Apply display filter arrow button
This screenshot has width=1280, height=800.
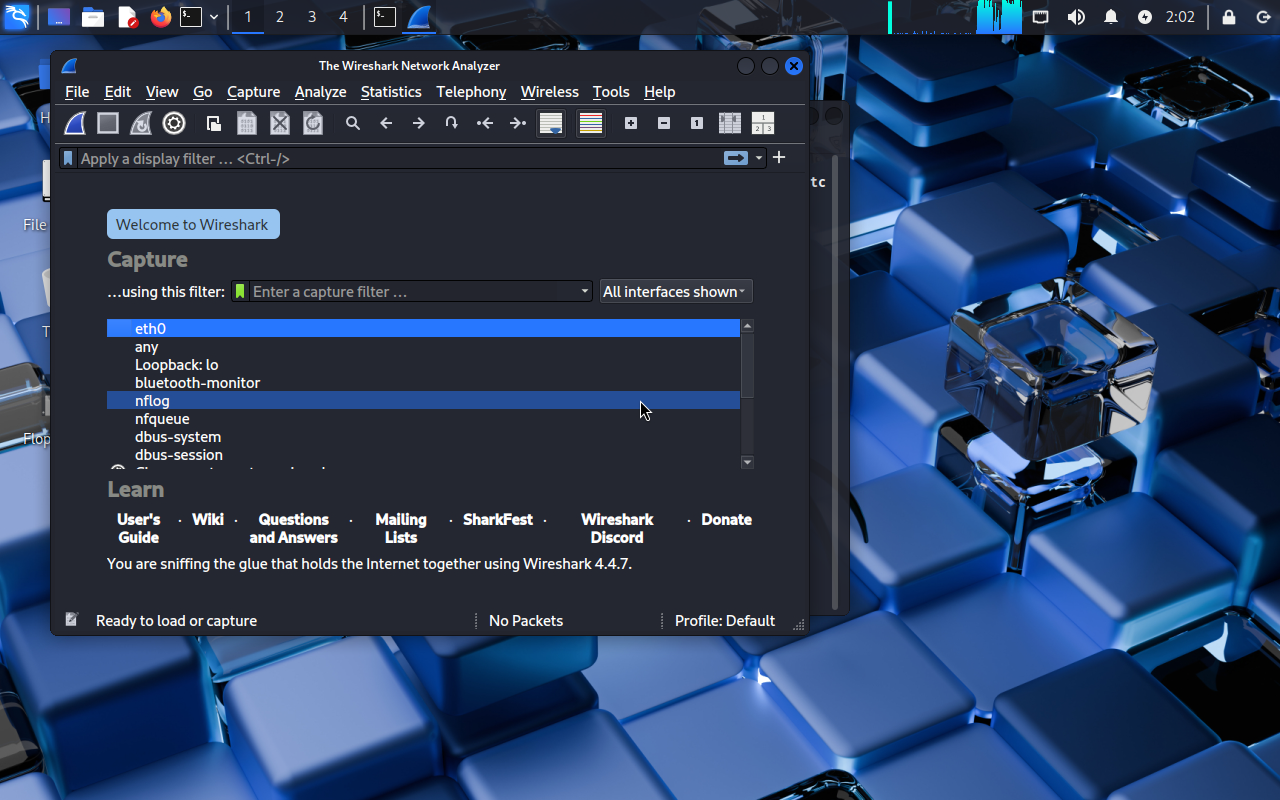click(736, 158)
